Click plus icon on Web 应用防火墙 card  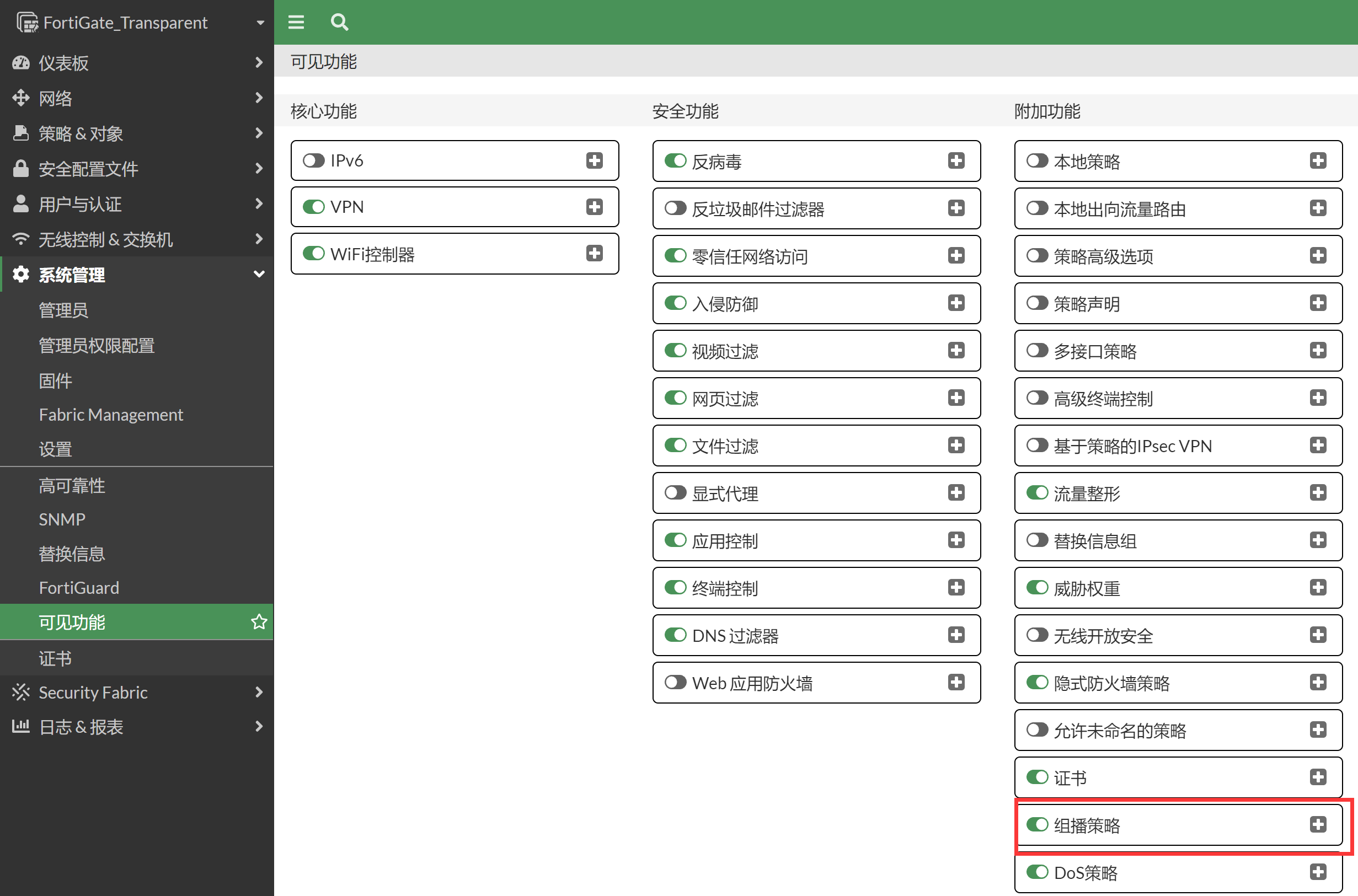(x=956, y=682)
